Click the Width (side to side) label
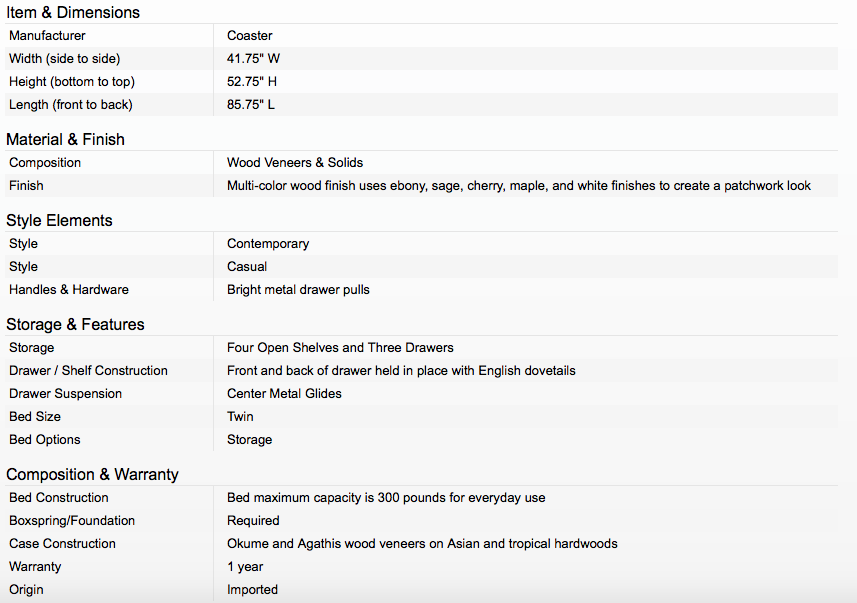The width and height of the screenshot is (857, 603). 64,58
